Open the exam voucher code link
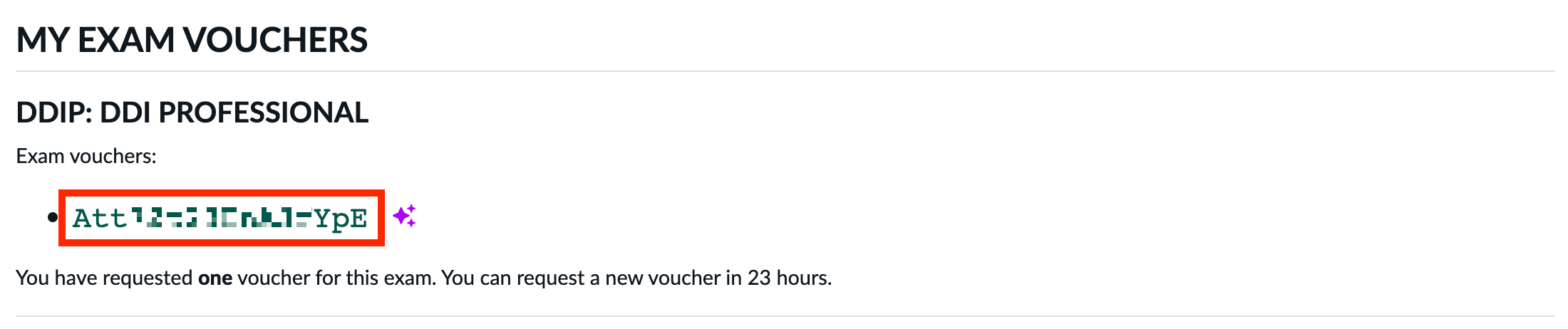Viewport: 1568px width, 329px height. click(x=220, y=218)
